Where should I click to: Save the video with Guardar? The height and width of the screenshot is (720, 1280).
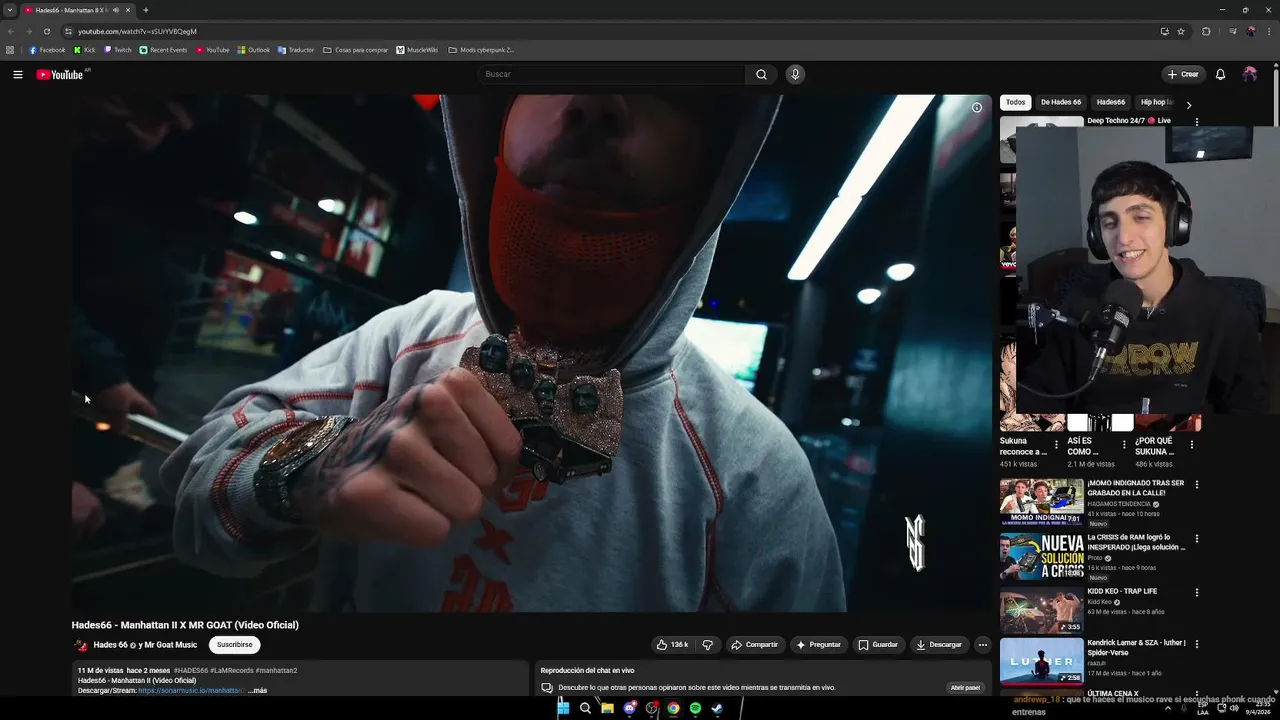(x=878, y=645)
